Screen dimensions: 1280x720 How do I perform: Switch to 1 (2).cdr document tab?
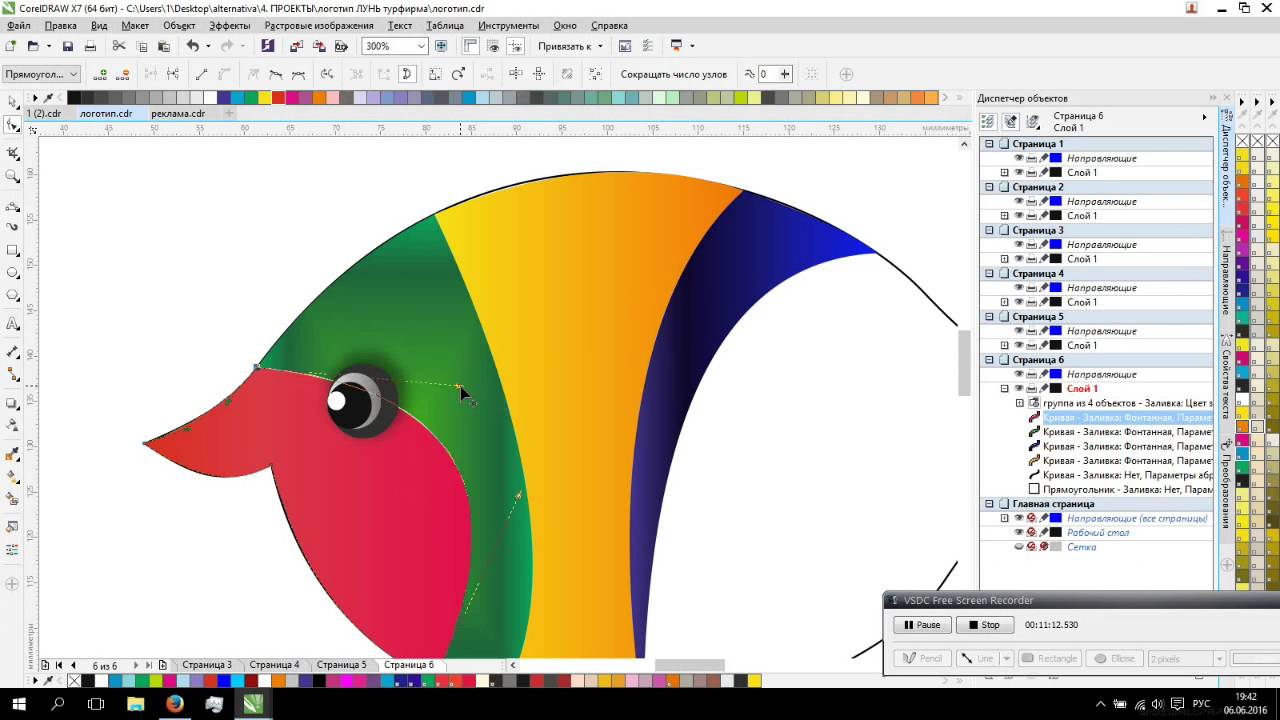point(43,113)
